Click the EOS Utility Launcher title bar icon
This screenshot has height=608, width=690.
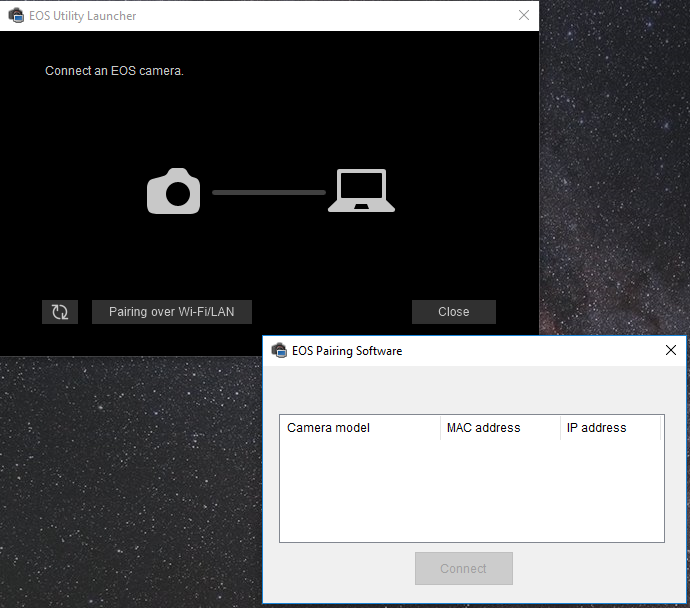(15, 16)
